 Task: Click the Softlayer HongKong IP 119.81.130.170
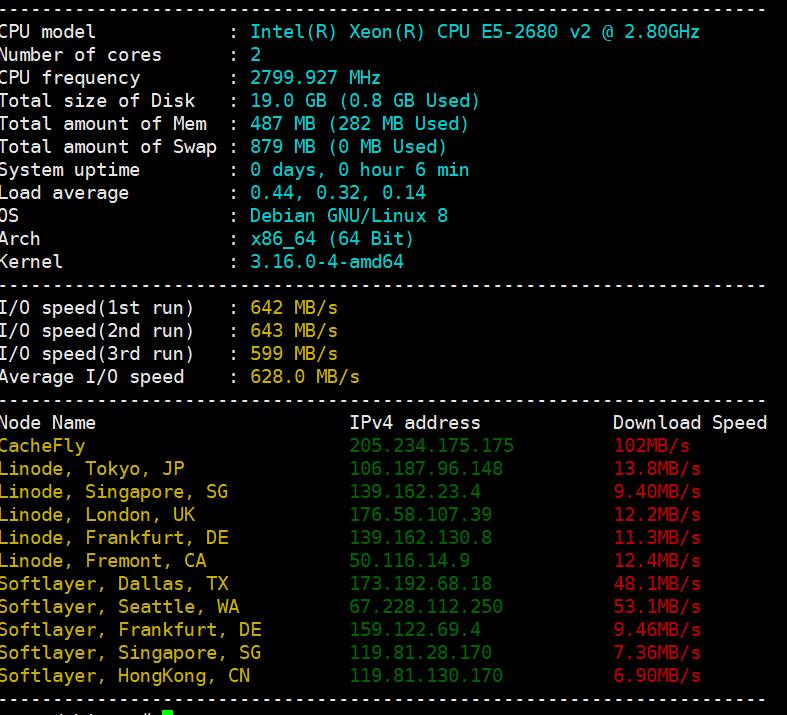point(426,676)
